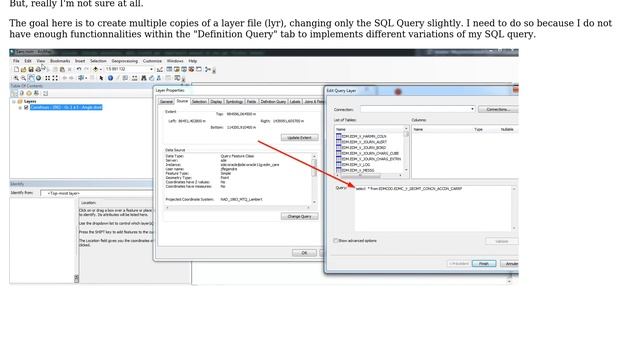The height and width of the screenshot is (360, 640).
Task: Switch to the General tab
Action: (x=166, y=102)
